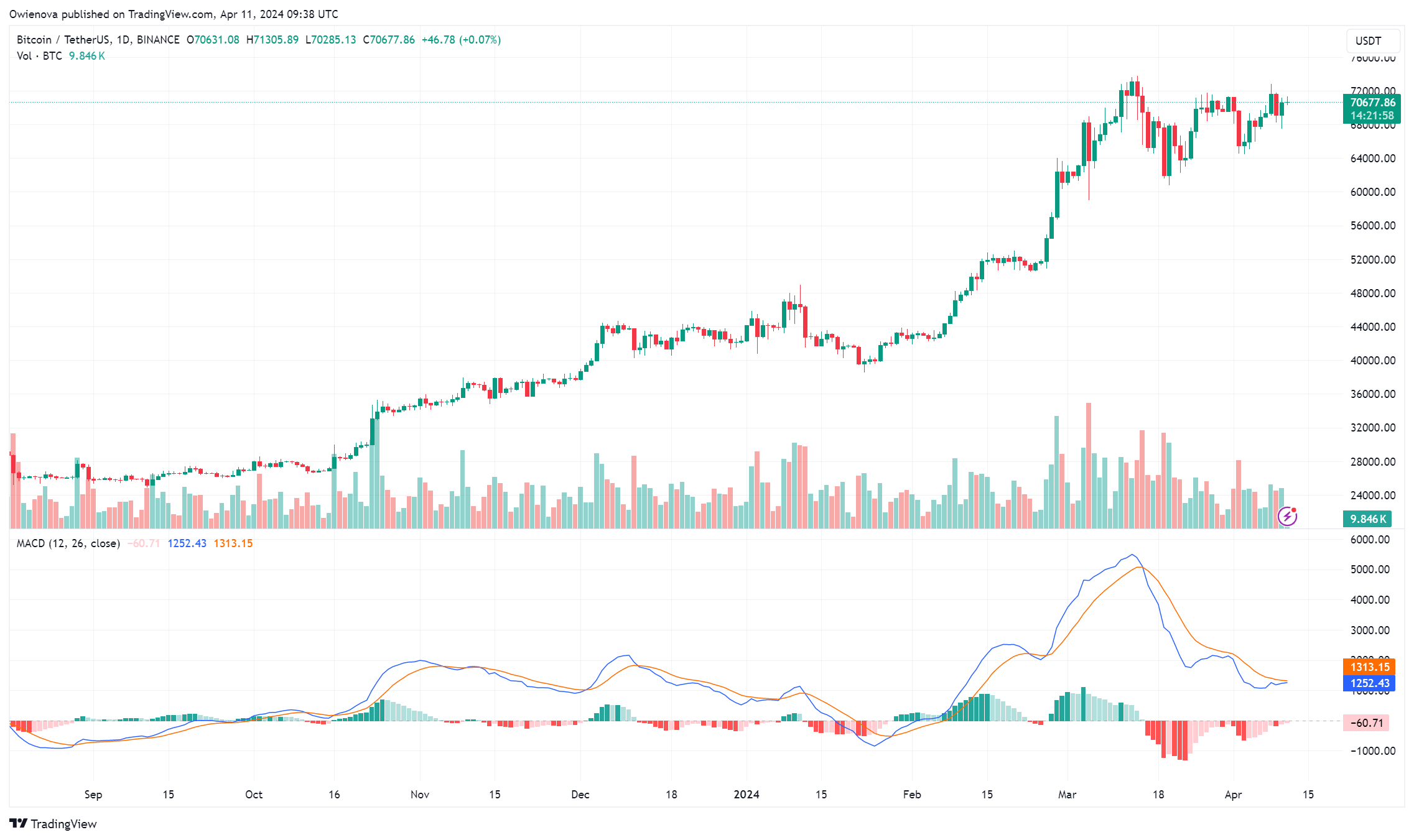1414x840 pixels.
Task: Select the MACD (12, 26, close) legend
Action: [x=68, y=543]
